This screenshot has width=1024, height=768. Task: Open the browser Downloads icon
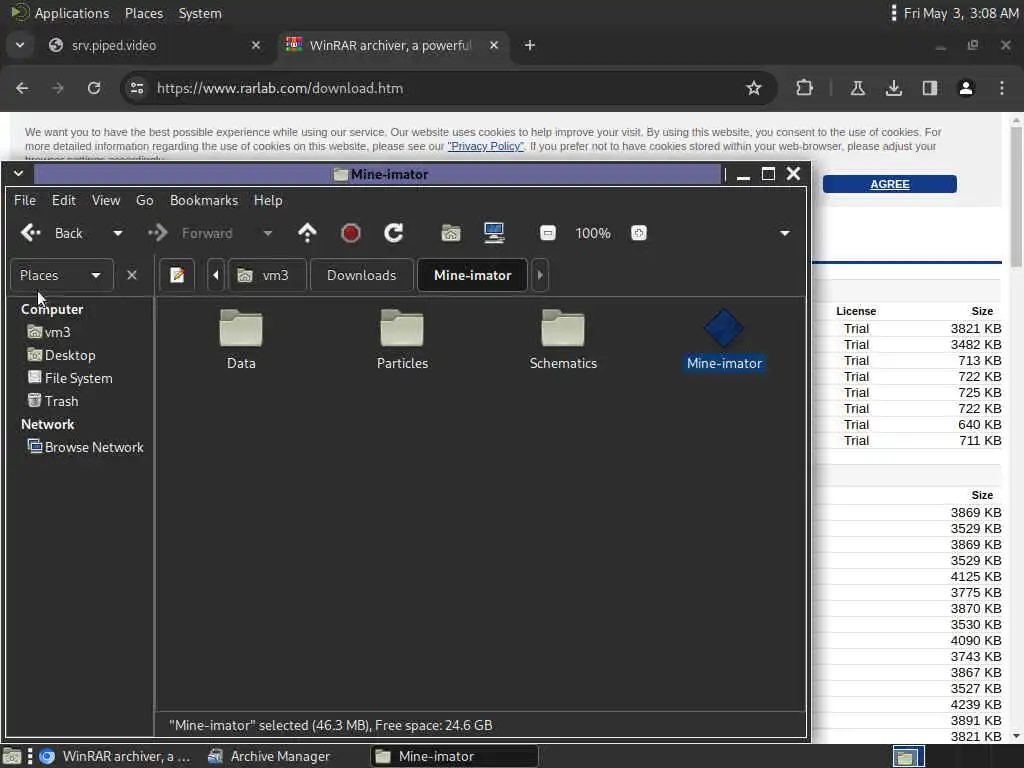tap(894, 88)
